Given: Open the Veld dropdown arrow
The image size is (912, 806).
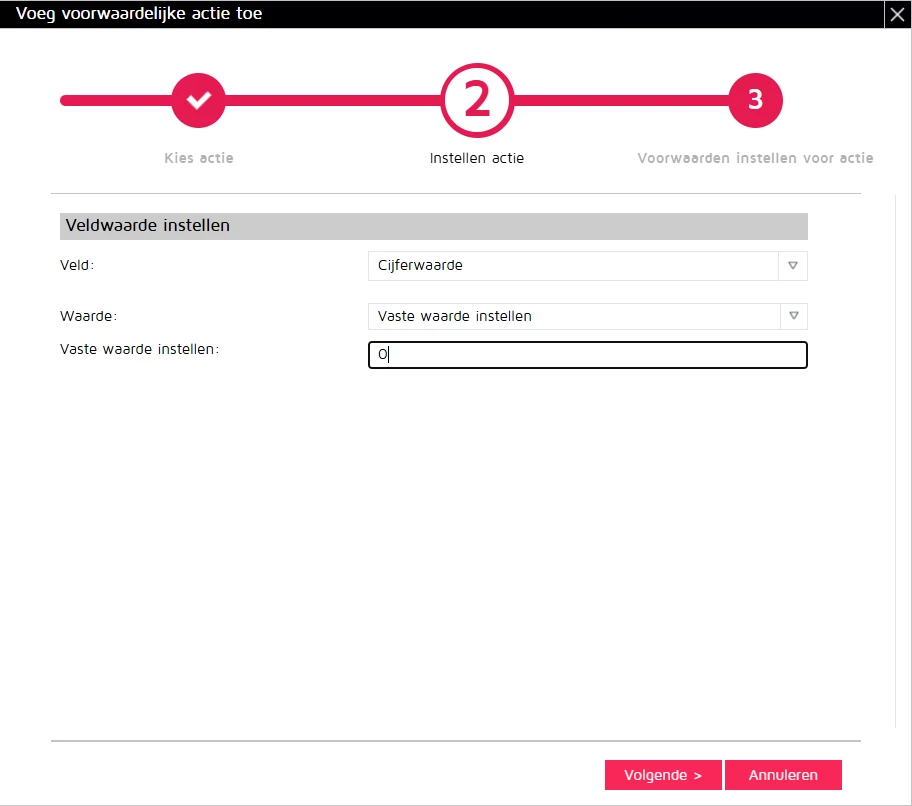Looking at the screenshot, I should pyautogui.click(x=793, y=266).
